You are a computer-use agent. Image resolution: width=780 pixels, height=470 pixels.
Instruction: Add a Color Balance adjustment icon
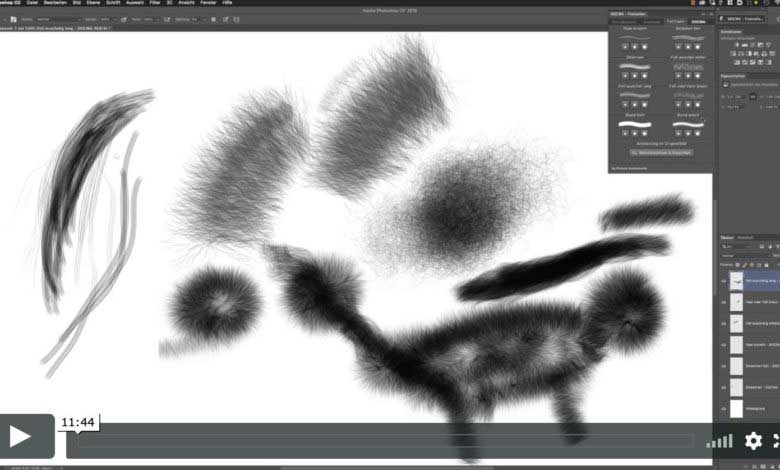click(741, 54)
